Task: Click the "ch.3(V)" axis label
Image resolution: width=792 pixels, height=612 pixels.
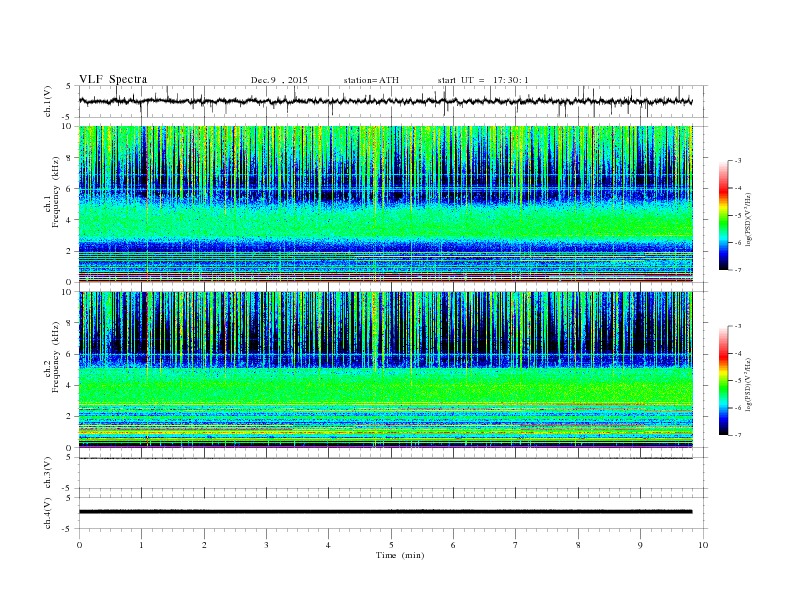Action: coord(48,473)
